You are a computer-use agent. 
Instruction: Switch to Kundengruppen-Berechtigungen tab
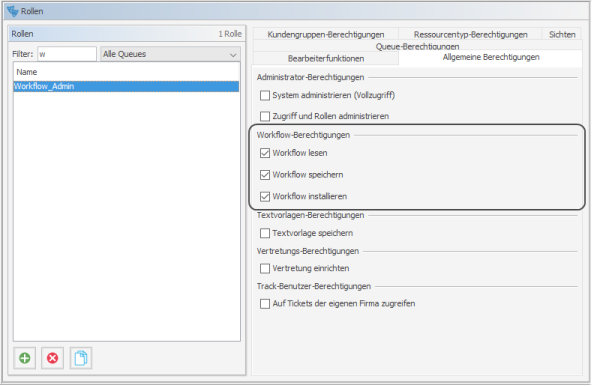point(326,34)
